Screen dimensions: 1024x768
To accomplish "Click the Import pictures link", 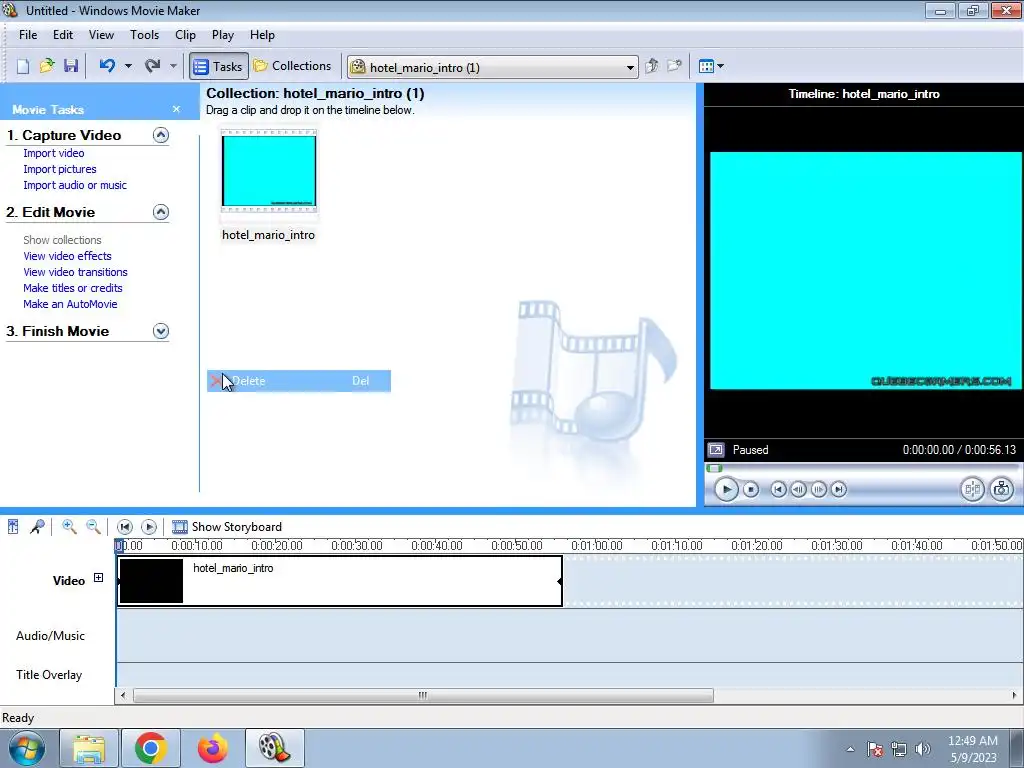I will [x=60, y=169].
